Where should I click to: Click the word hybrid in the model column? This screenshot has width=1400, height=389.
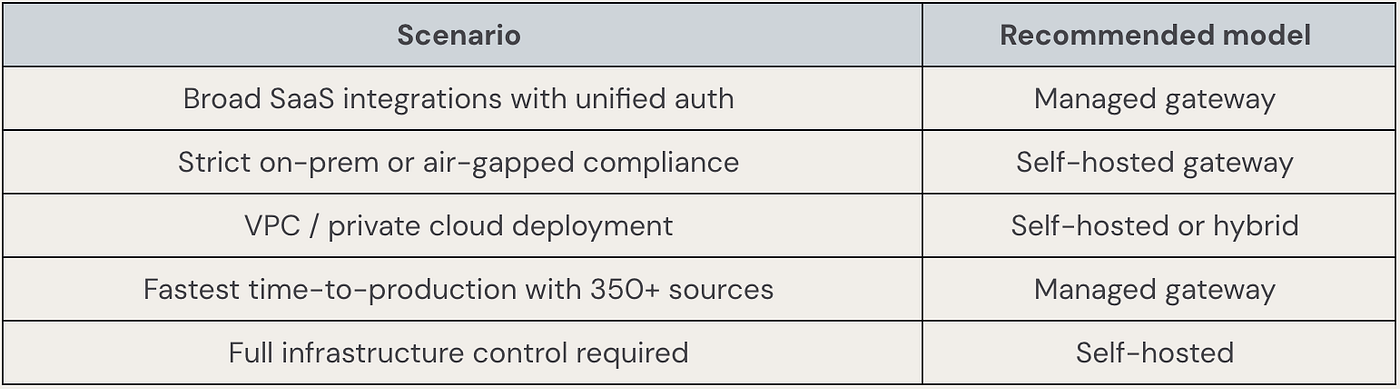(x=1256, y=226)
